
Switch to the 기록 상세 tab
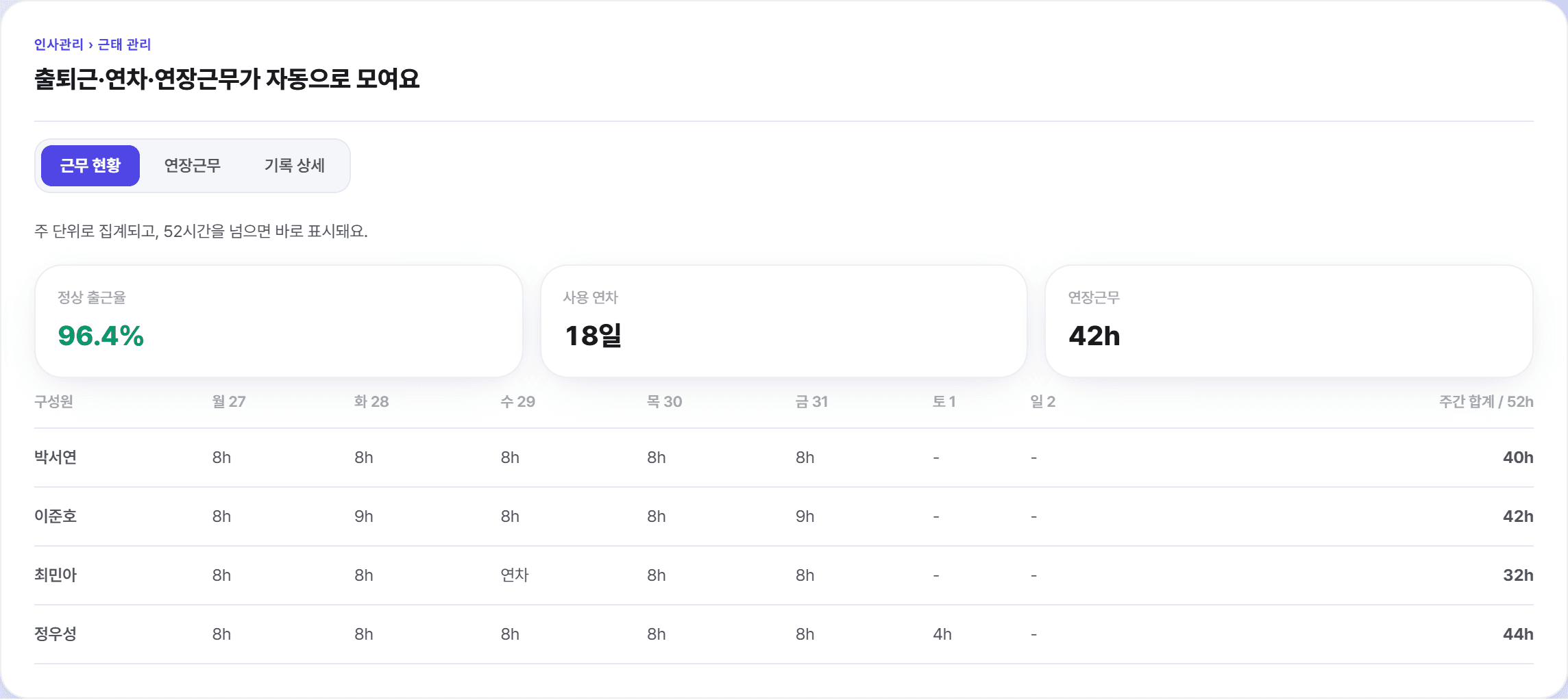click(x=295, y=166)
